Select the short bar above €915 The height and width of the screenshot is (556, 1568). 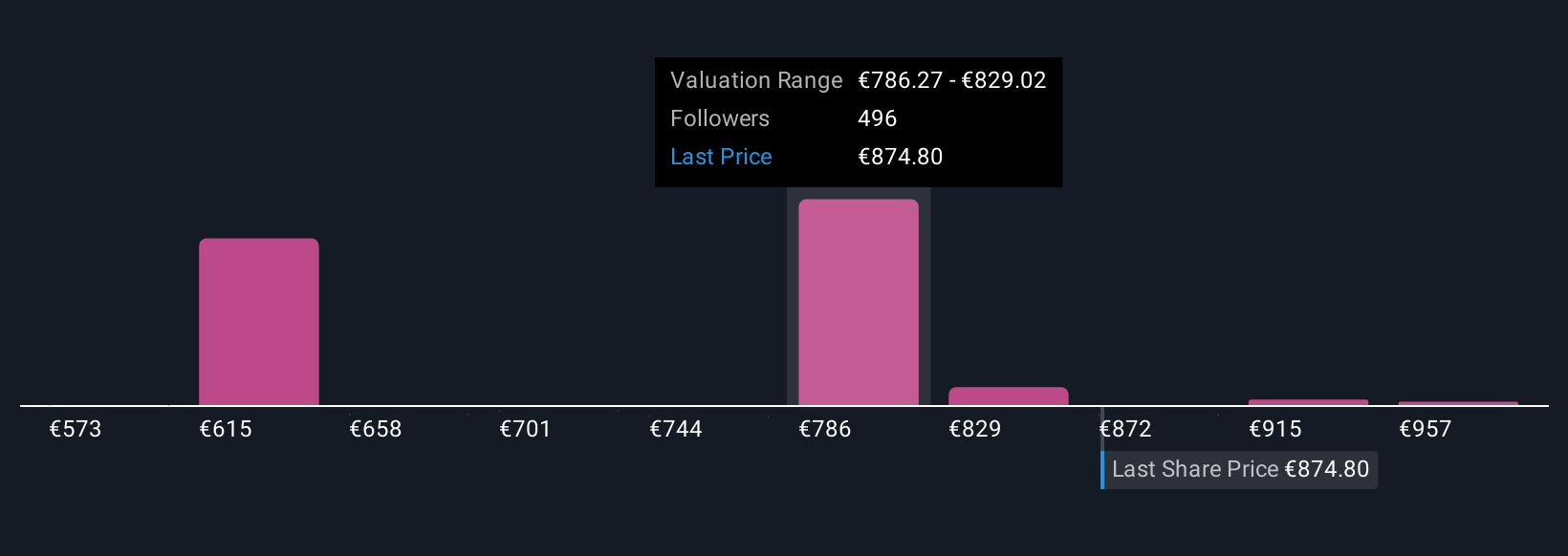tap(1308, 402)
